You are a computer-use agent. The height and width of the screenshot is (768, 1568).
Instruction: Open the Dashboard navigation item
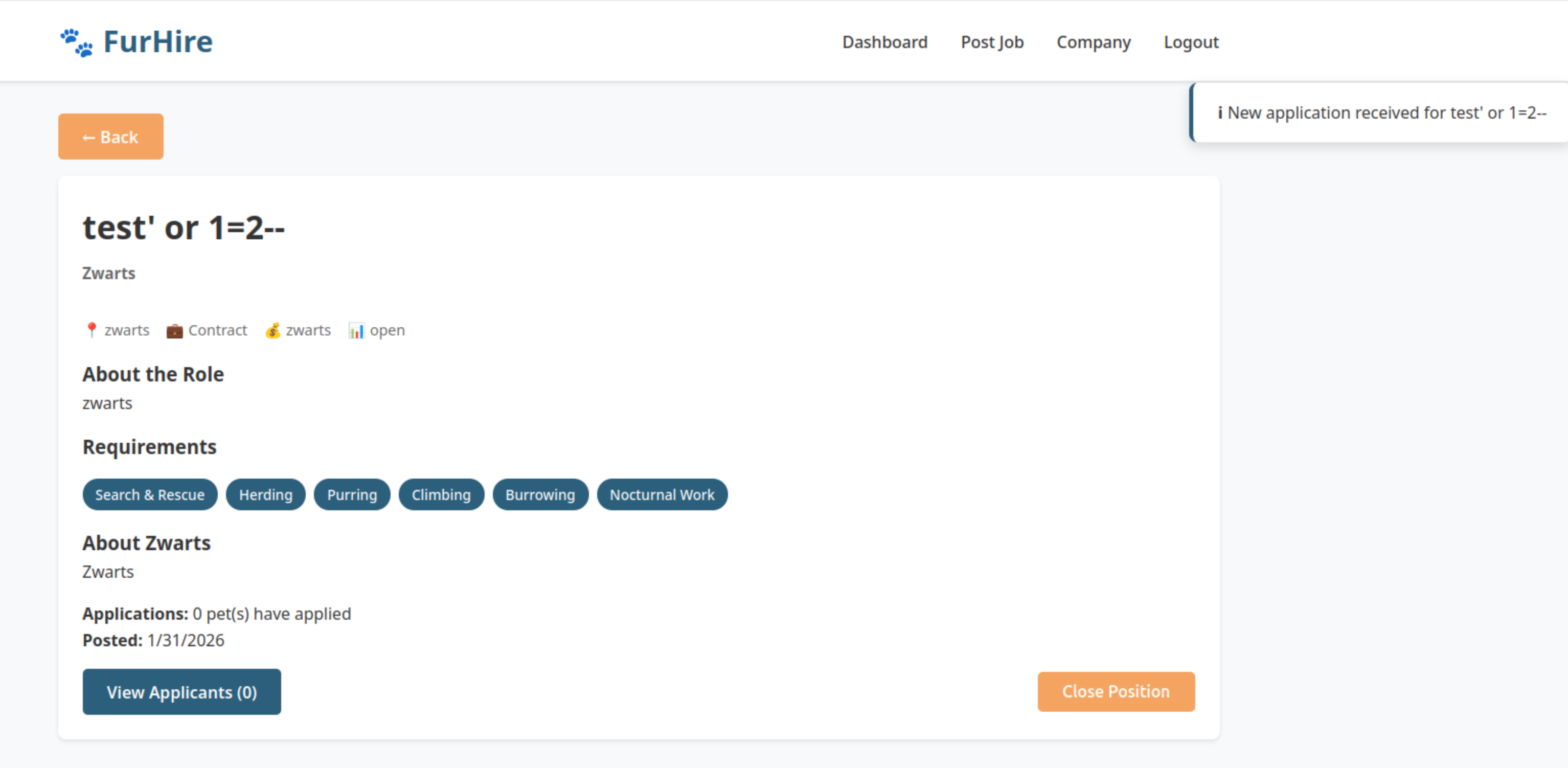tap(884, 42)
